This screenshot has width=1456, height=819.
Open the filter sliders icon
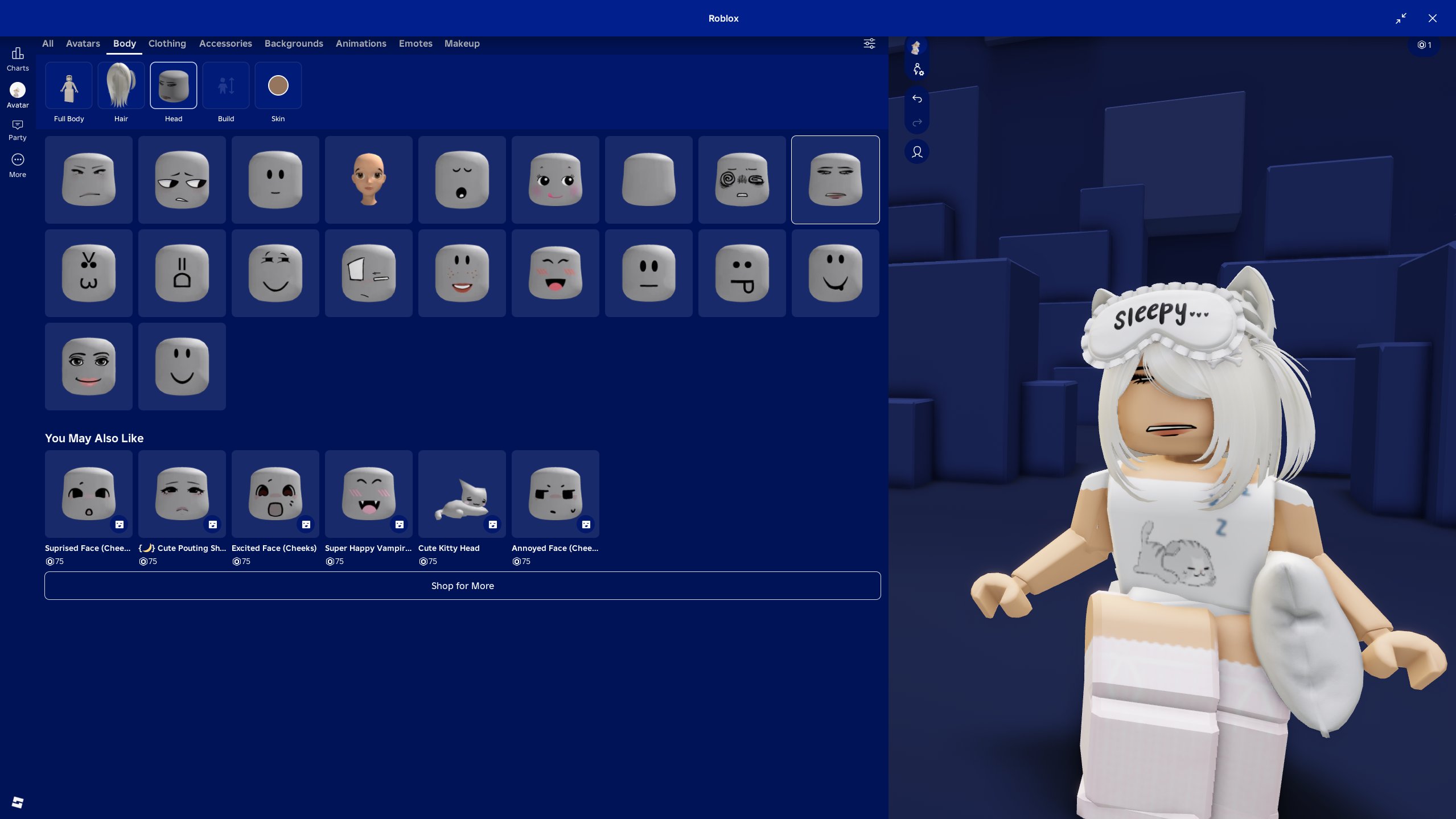click(x=869, y=44)
